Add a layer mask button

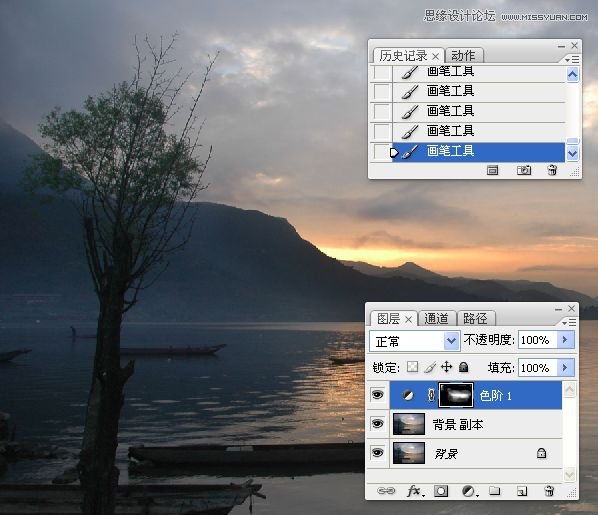click(x=441, y=491)
